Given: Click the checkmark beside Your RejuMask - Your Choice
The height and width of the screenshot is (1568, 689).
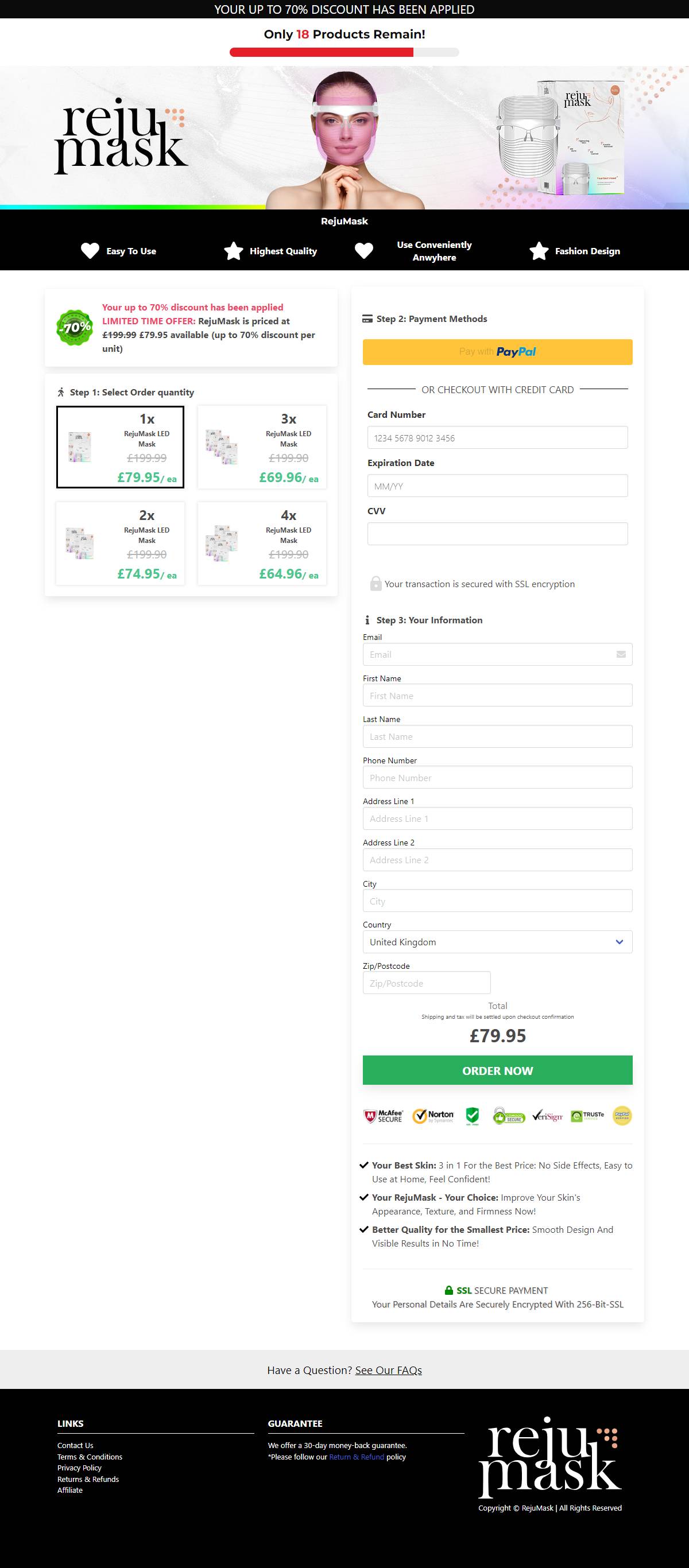Looking at the screenshot, I should click(x=363, y=1197).
